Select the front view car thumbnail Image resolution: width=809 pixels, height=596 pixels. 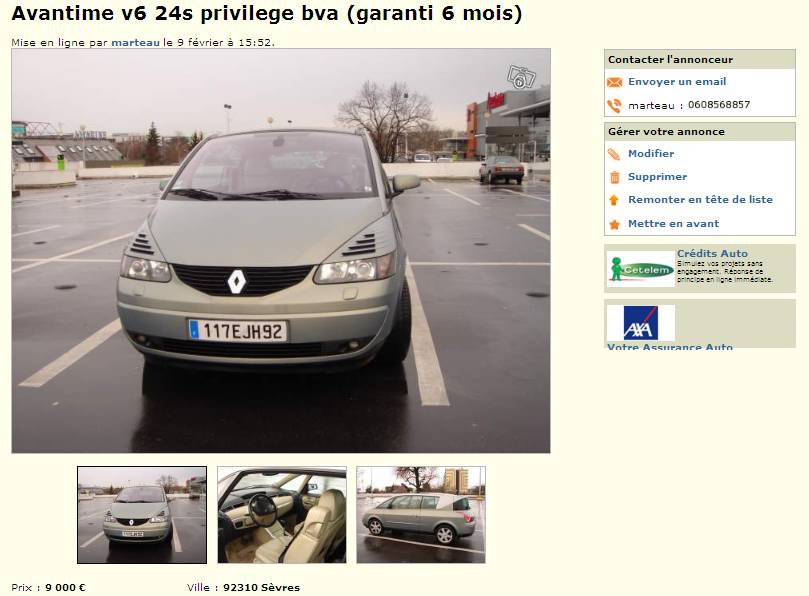click(142, 514)
